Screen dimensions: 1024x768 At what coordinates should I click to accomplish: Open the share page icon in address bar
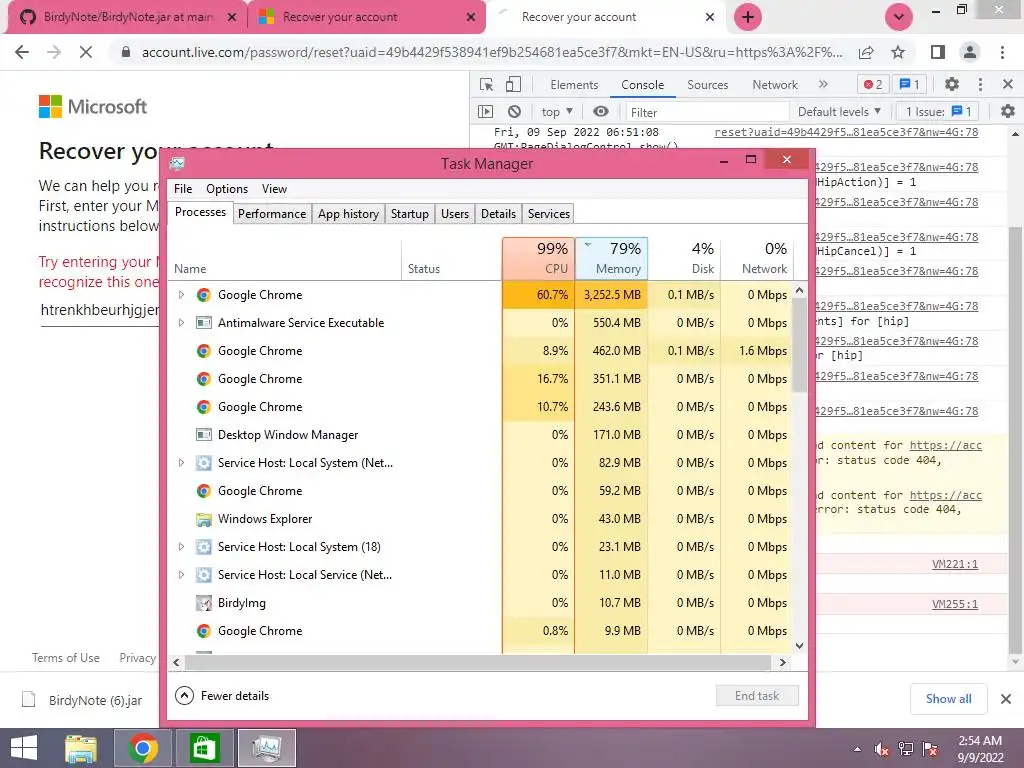point(866,52)
